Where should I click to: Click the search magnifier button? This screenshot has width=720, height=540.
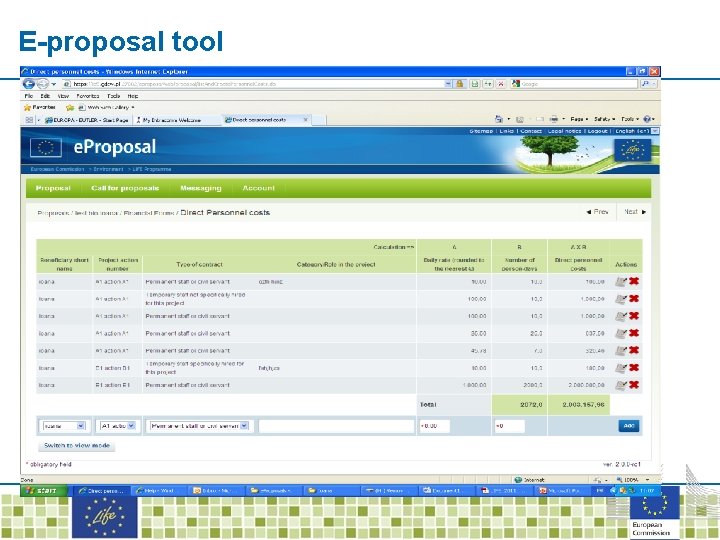[646, 84]
